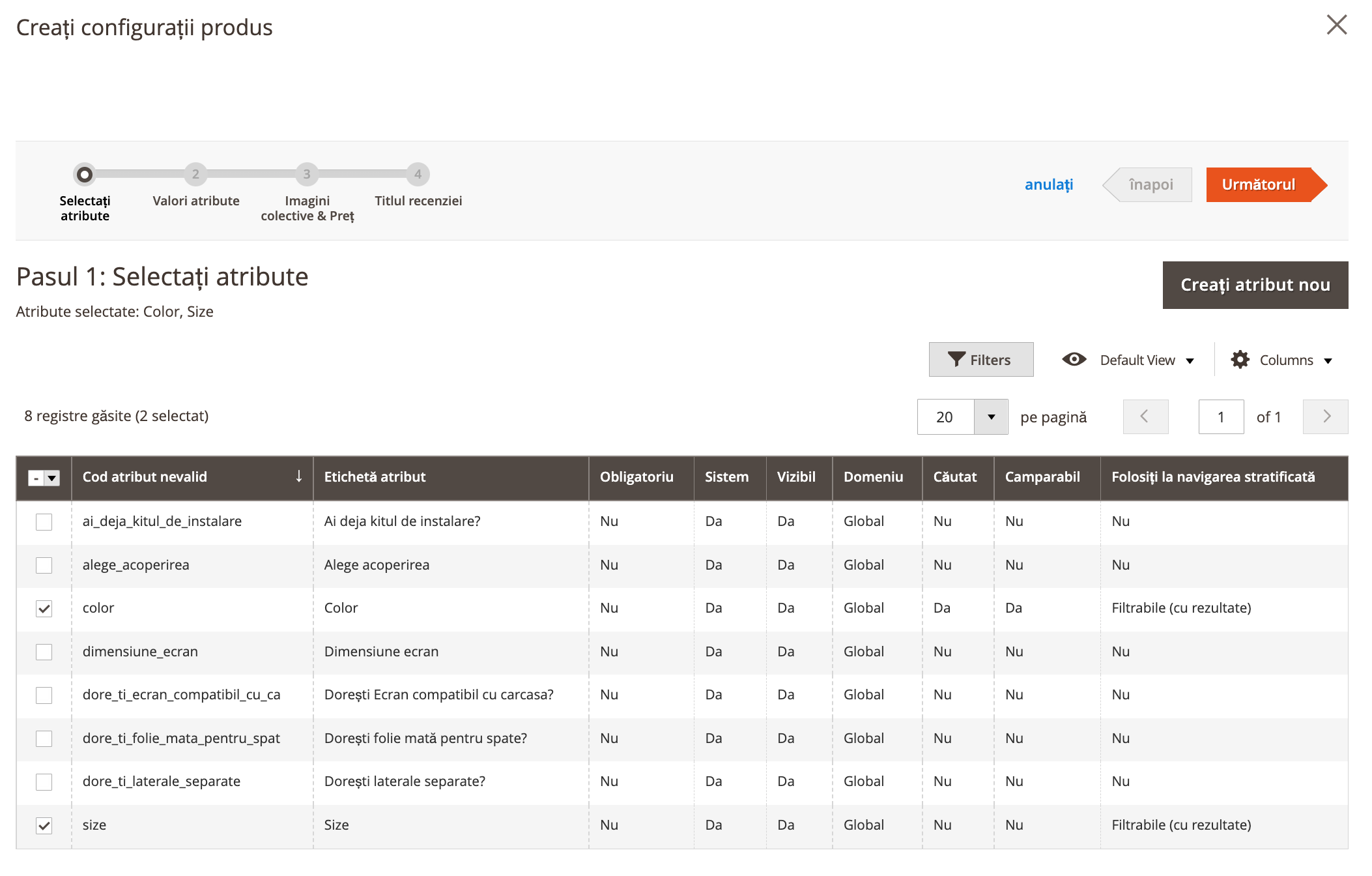Click the înapoi back button

pos(1147,184)
